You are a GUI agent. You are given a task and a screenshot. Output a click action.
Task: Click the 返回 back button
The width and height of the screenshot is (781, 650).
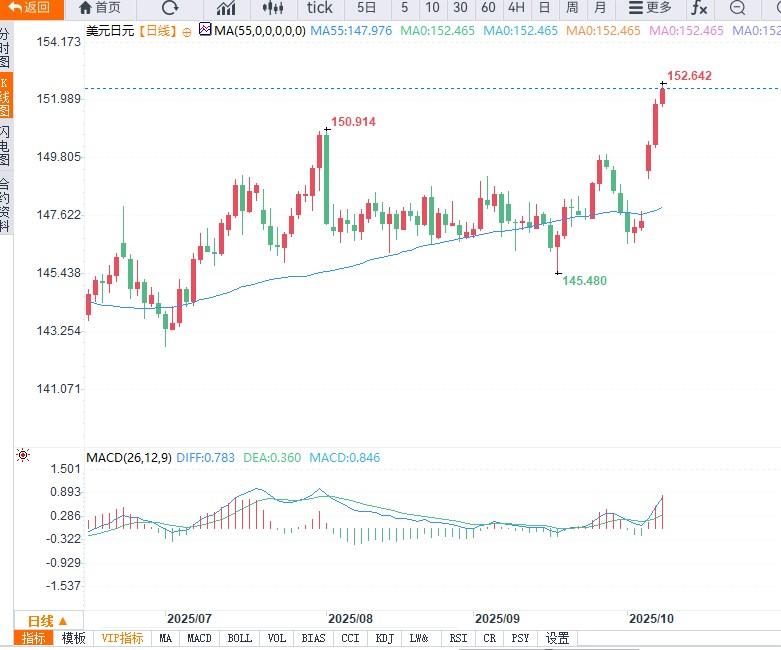coord(28,8)
